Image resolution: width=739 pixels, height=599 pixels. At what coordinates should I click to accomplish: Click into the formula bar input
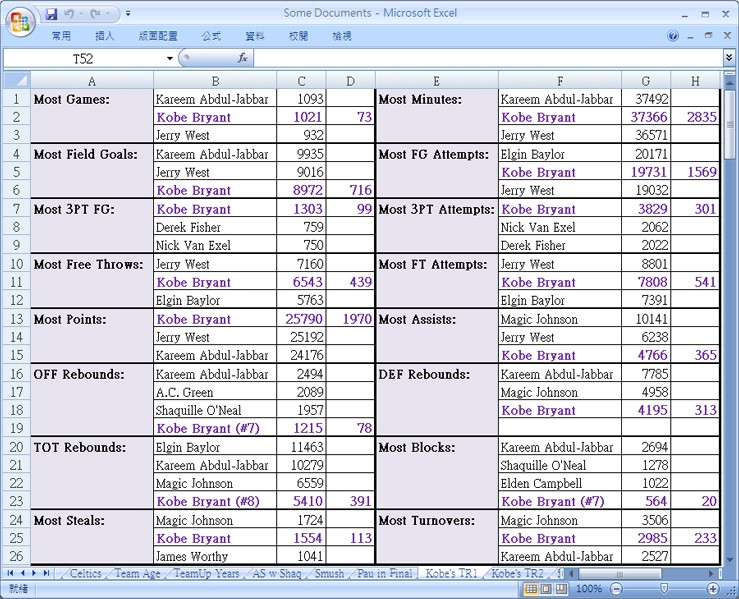coord(488,58)
